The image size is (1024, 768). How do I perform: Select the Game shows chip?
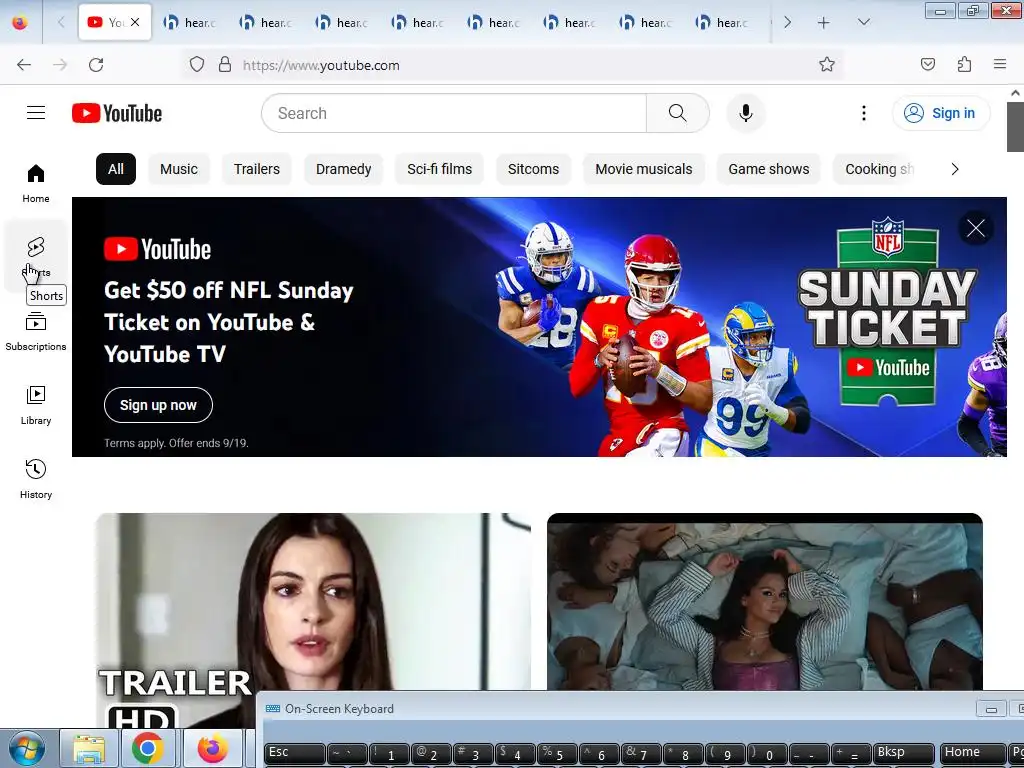coord(769,169)
